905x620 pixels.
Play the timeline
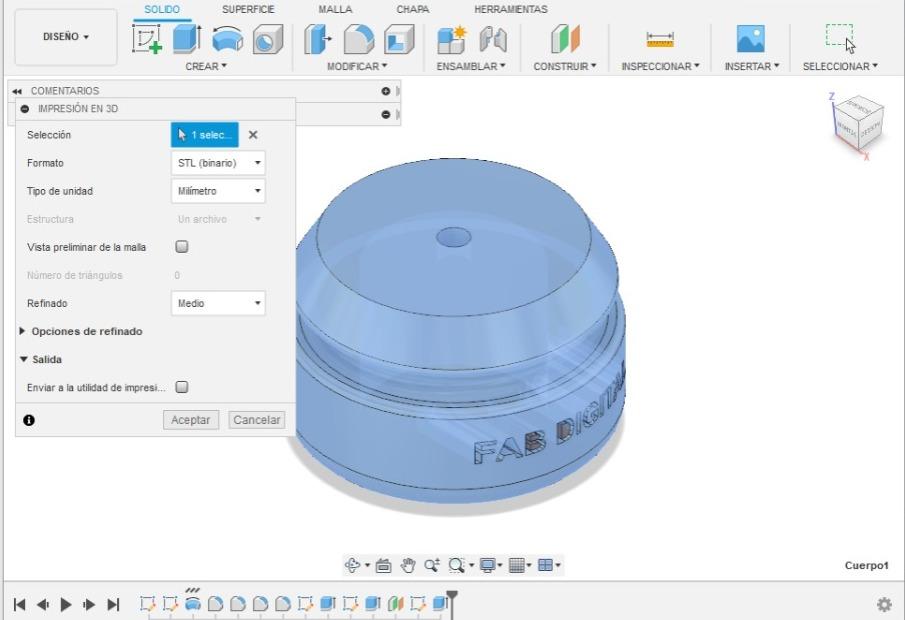(66, 604)
